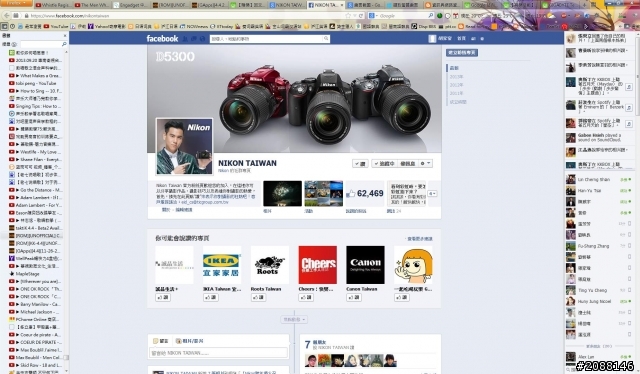Image resolution: width=640 pixels, height=374 pixels.
Task: Click the Facebook search magnifier icon
Action: click(326, 39)
